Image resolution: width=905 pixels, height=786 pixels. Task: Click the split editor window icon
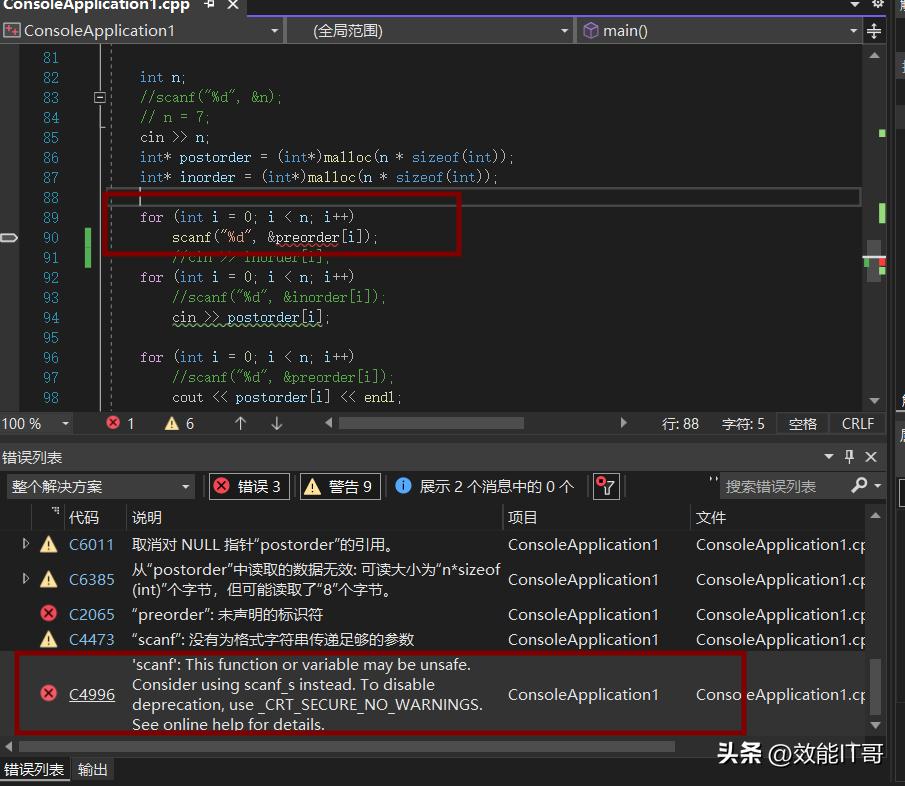[x=874, y=31]
